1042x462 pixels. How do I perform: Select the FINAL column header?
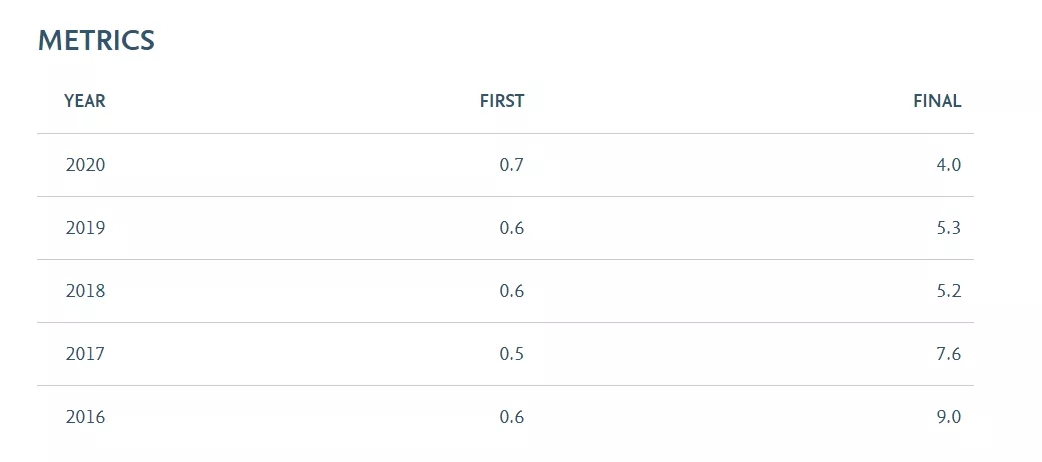coord(937,101)
